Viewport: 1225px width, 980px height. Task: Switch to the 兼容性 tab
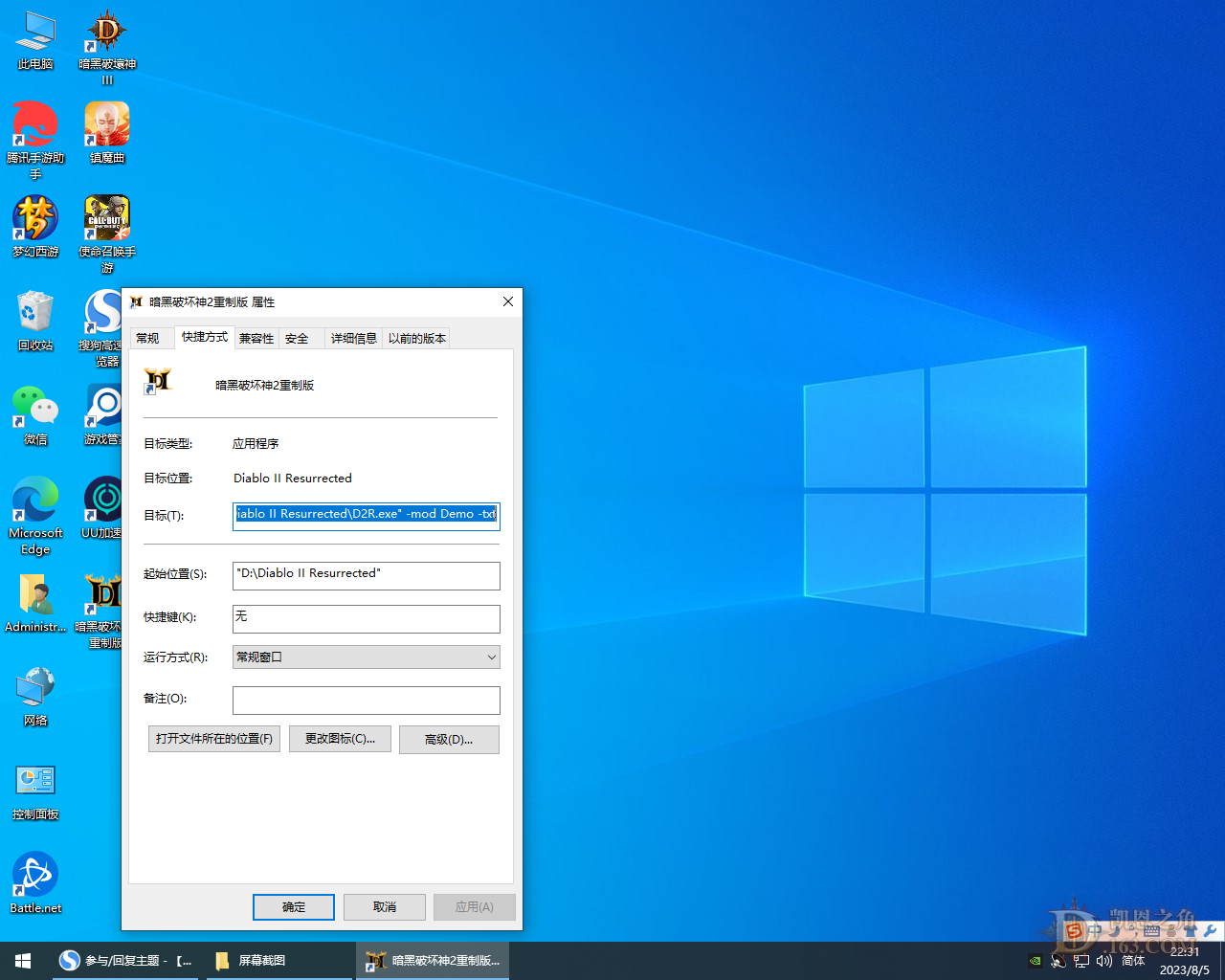(x=256, y=339)
